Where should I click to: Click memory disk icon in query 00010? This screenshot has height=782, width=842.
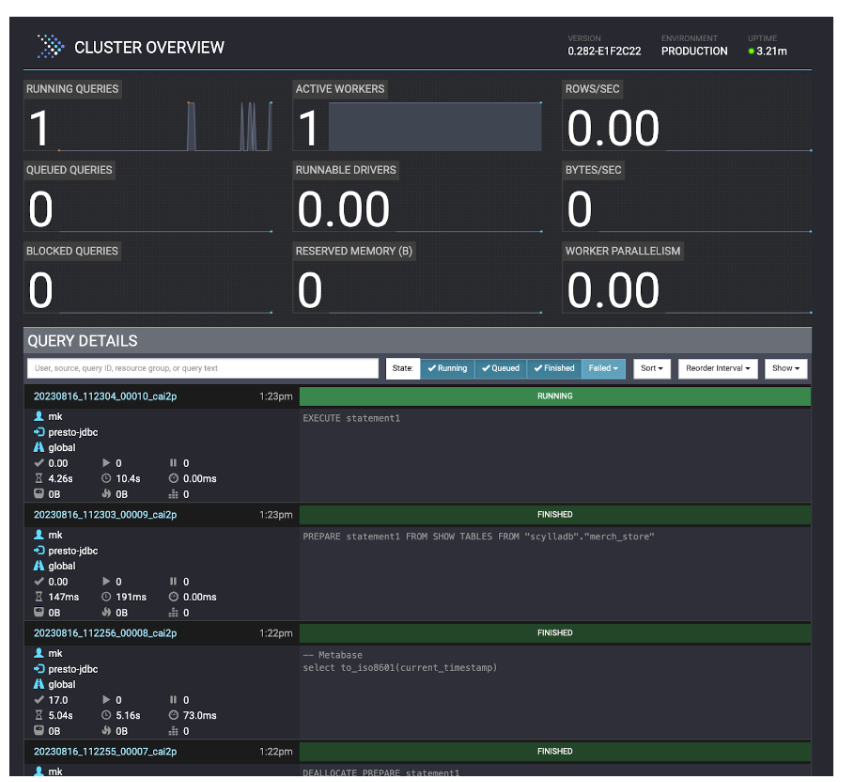[x=39, y=494]
